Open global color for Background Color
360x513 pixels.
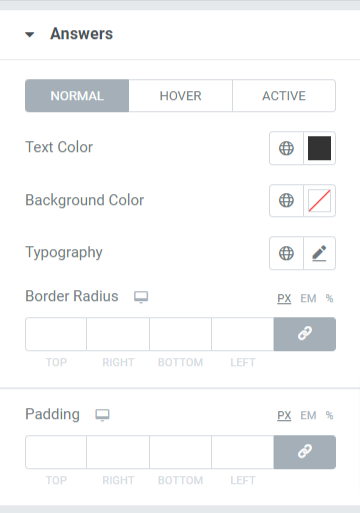286,200
